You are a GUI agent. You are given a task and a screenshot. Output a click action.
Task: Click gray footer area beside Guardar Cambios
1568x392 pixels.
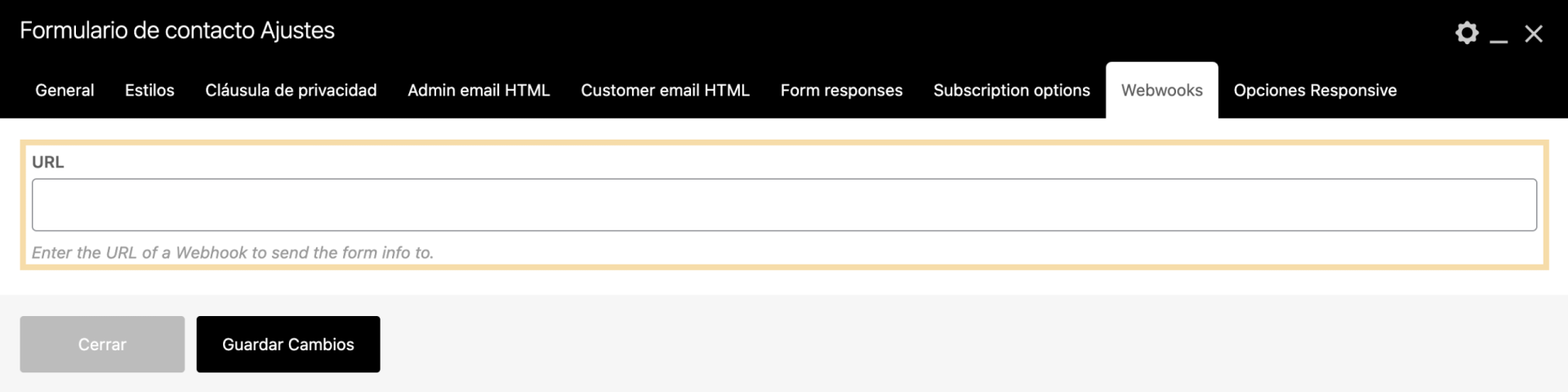pyautogui.click(x=898, y=345)
